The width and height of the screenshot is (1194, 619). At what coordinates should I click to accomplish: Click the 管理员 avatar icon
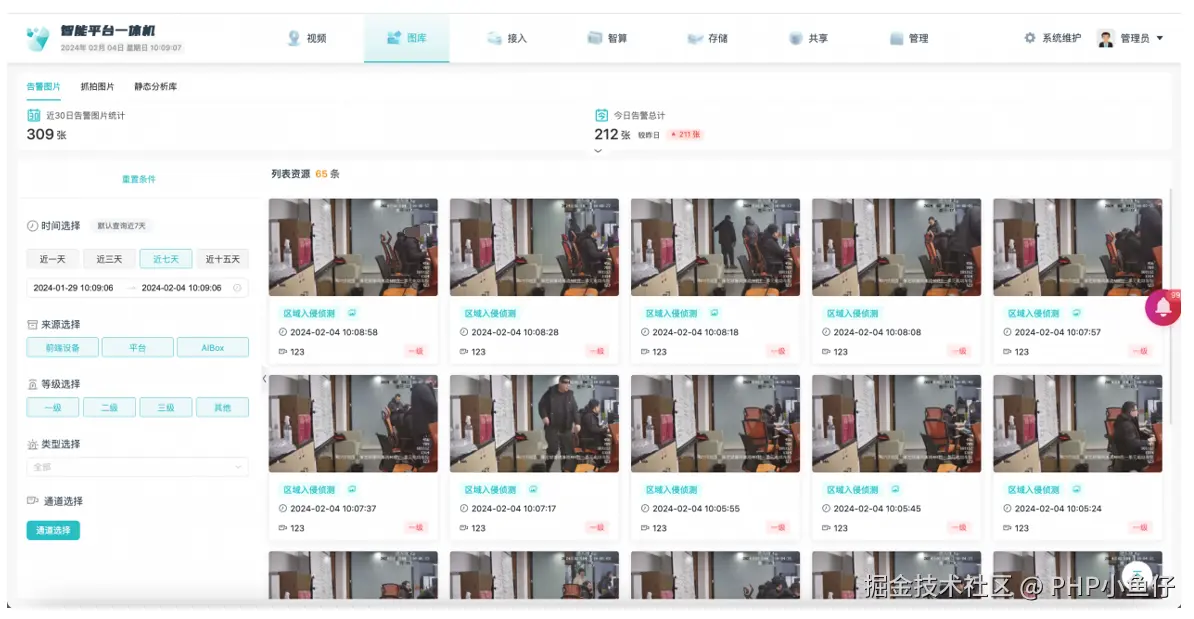[1106, 38]
